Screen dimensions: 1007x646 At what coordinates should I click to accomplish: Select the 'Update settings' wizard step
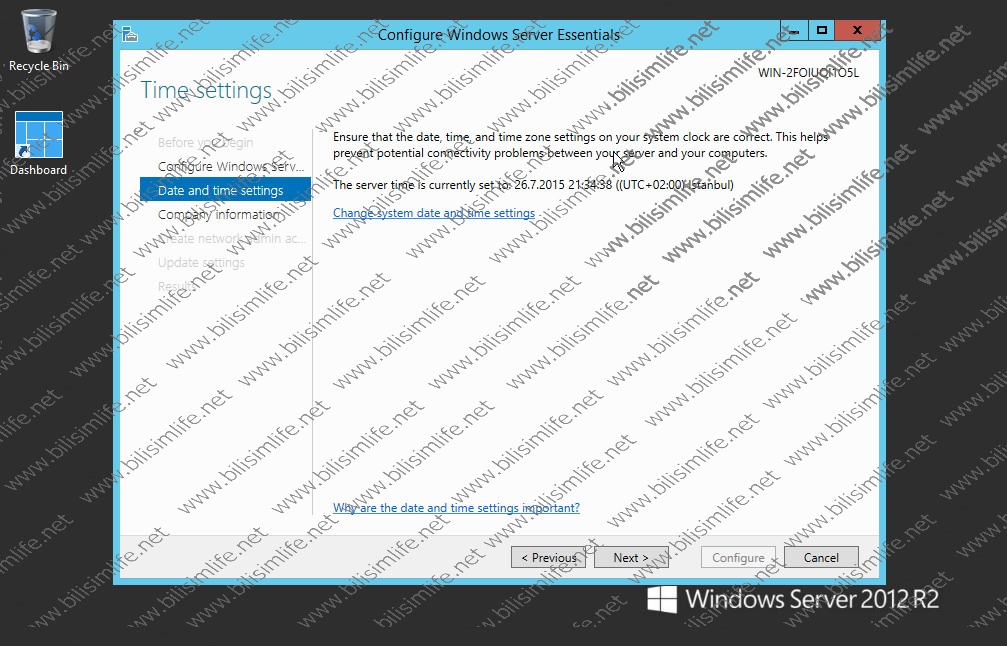[201, 263]
